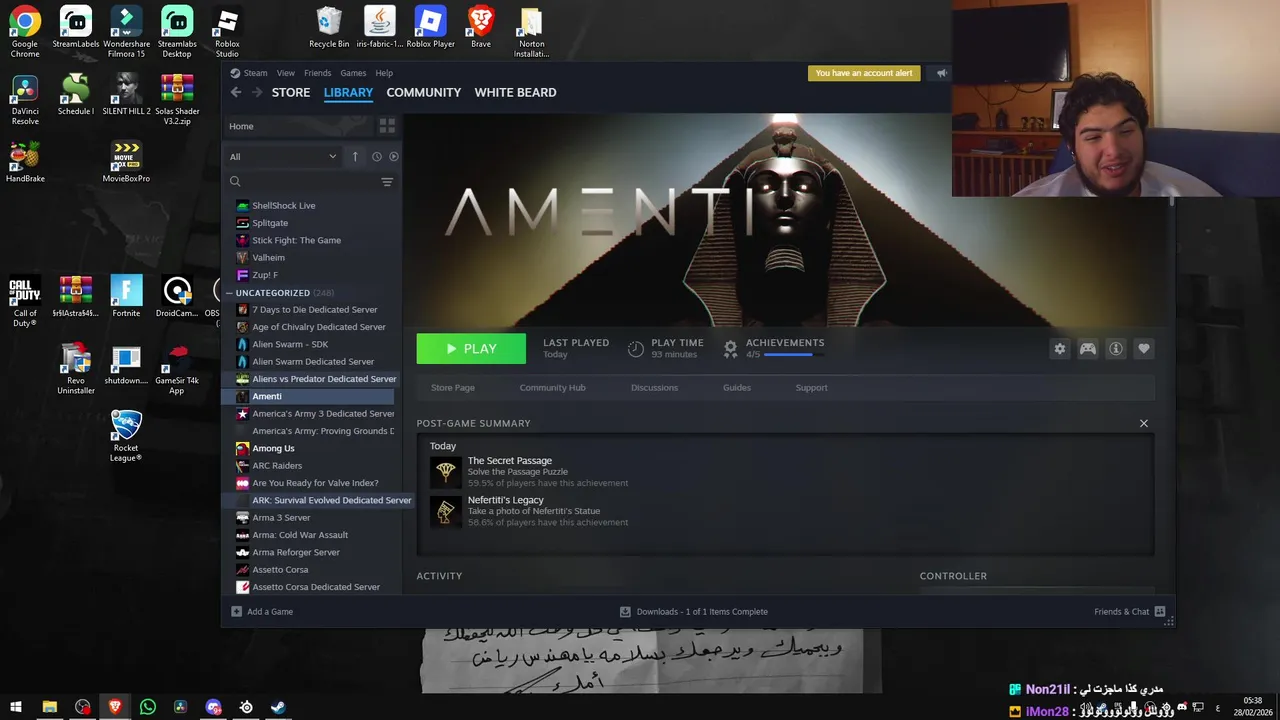Open the account alert notification
Screen dimensions: 1280x720
click(864, 73)
